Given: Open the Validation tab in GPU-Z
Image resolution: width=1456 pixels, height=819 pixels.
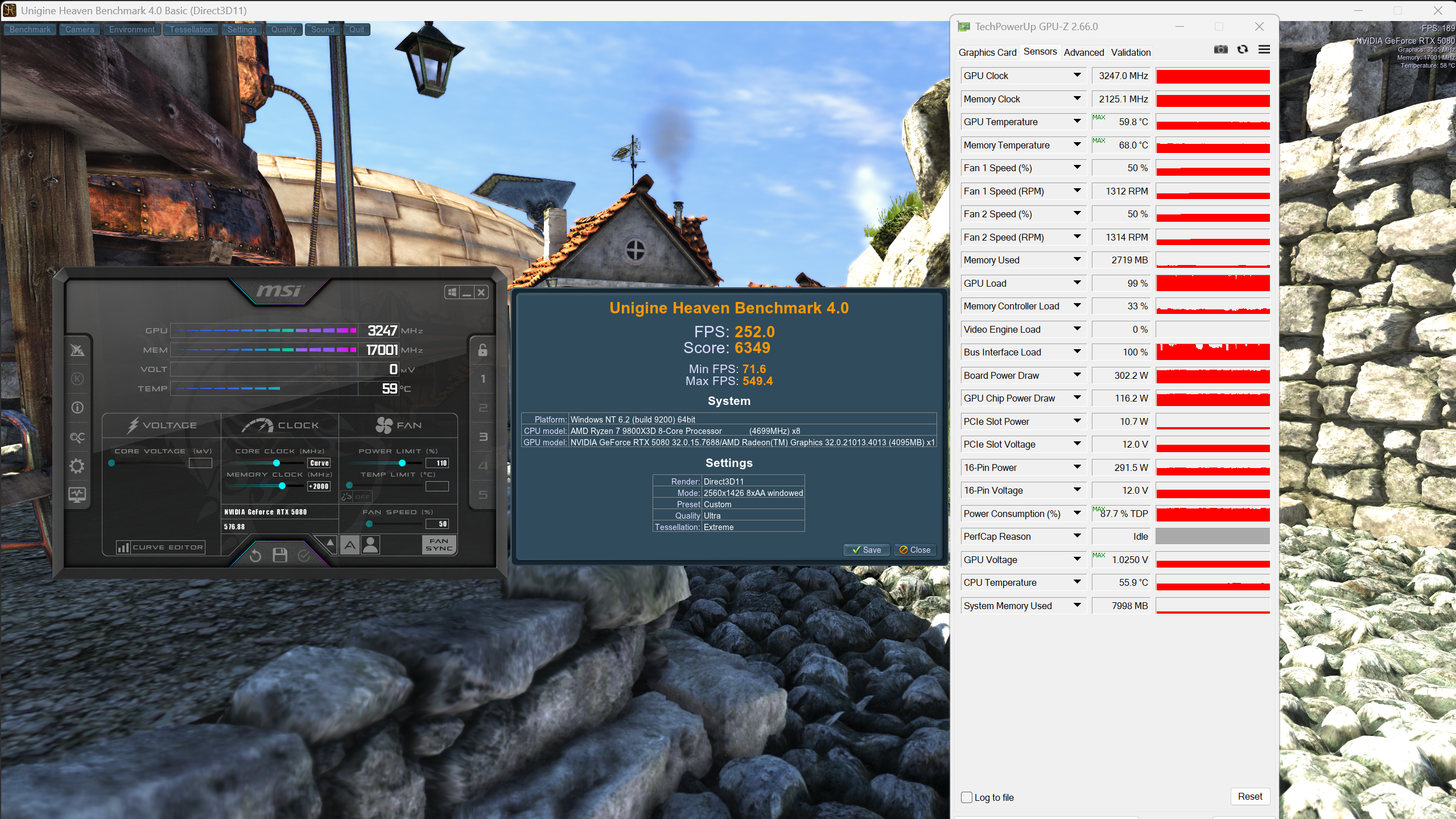Looking at the screenshot, I should 1131,52.
